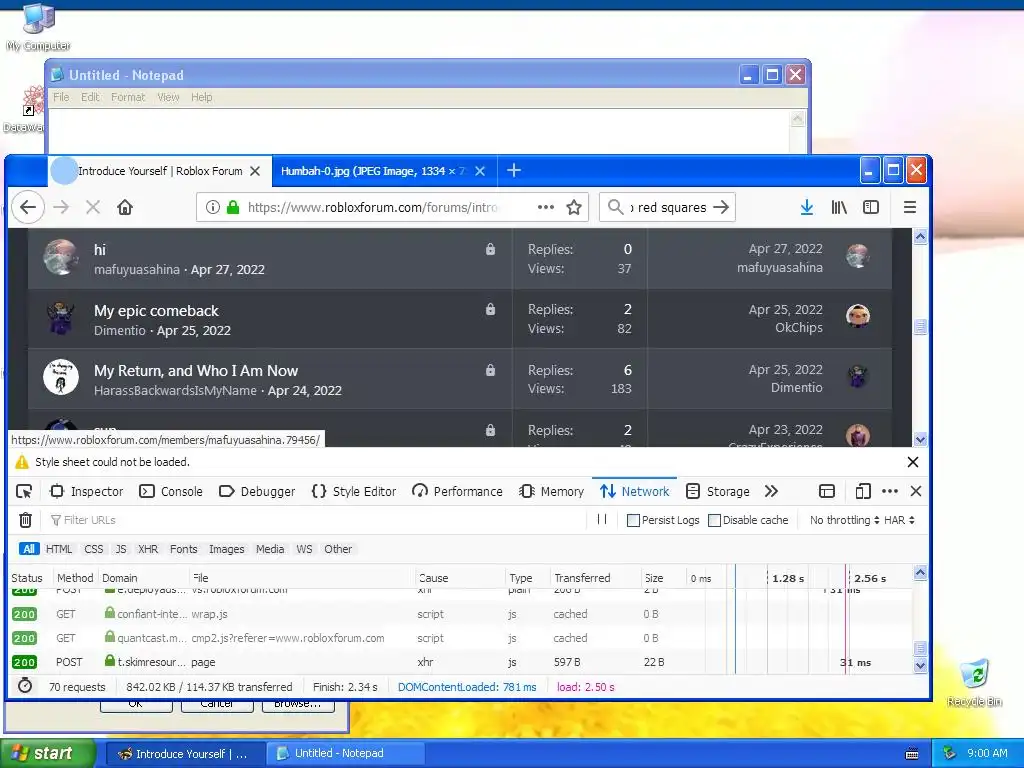Image resolution: width=1024 pixels, height=768 pixels.
Task: Click network list scrollbar up arrow
Action: click(x=920, y=573)
